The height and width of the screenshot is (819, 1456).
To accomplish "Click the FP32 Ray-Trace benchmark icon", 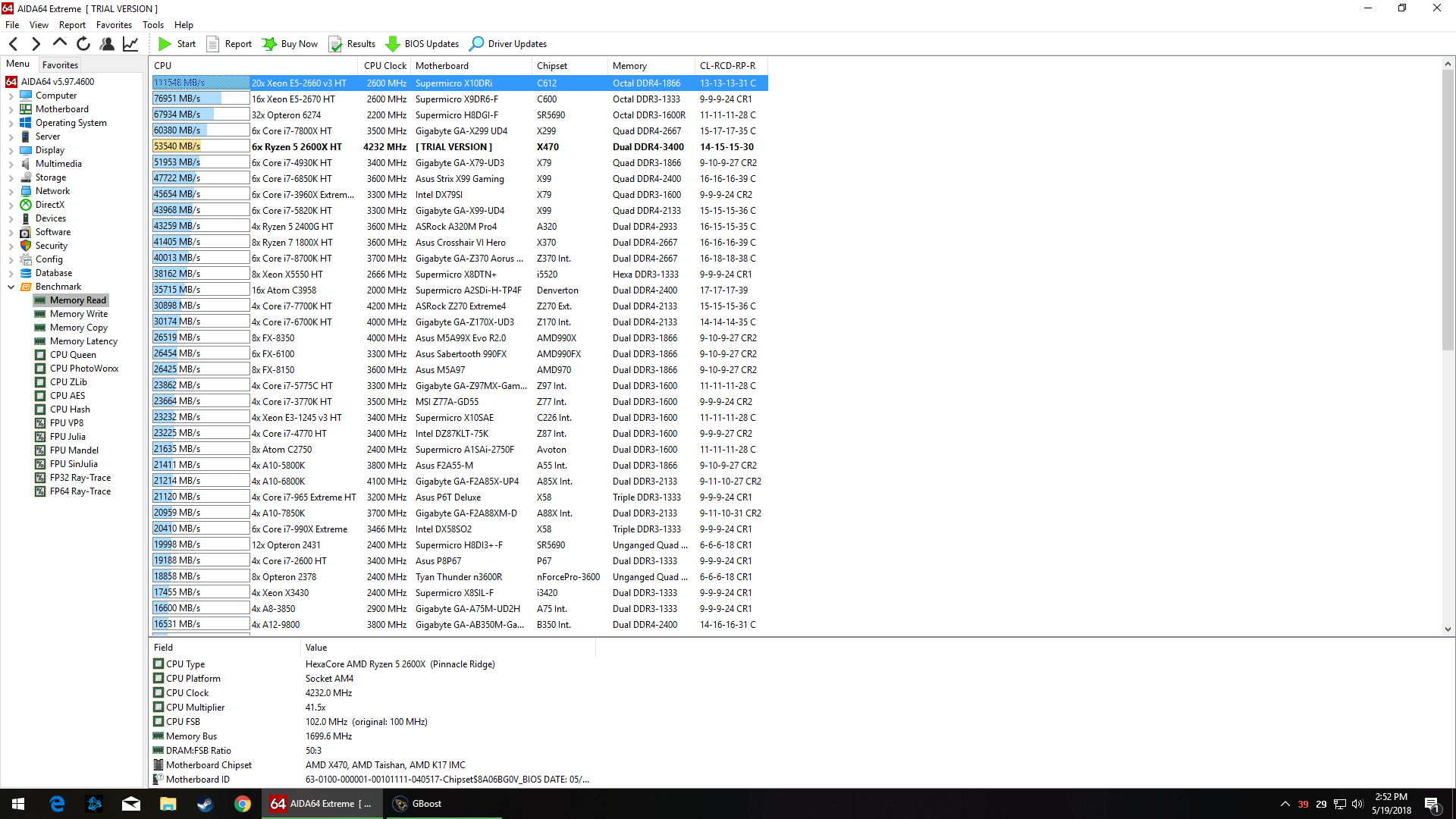I will (x=40, y=478).
